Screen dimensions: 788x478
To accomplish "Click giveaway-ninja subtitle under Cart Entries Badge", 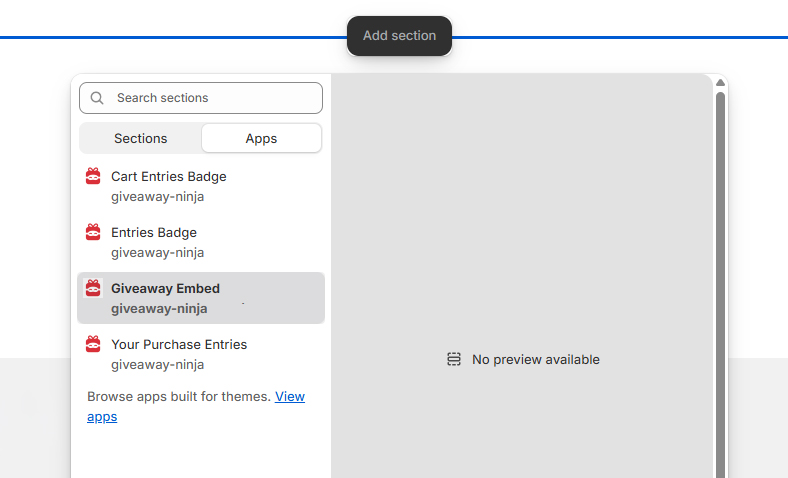I will click(157, 197).
